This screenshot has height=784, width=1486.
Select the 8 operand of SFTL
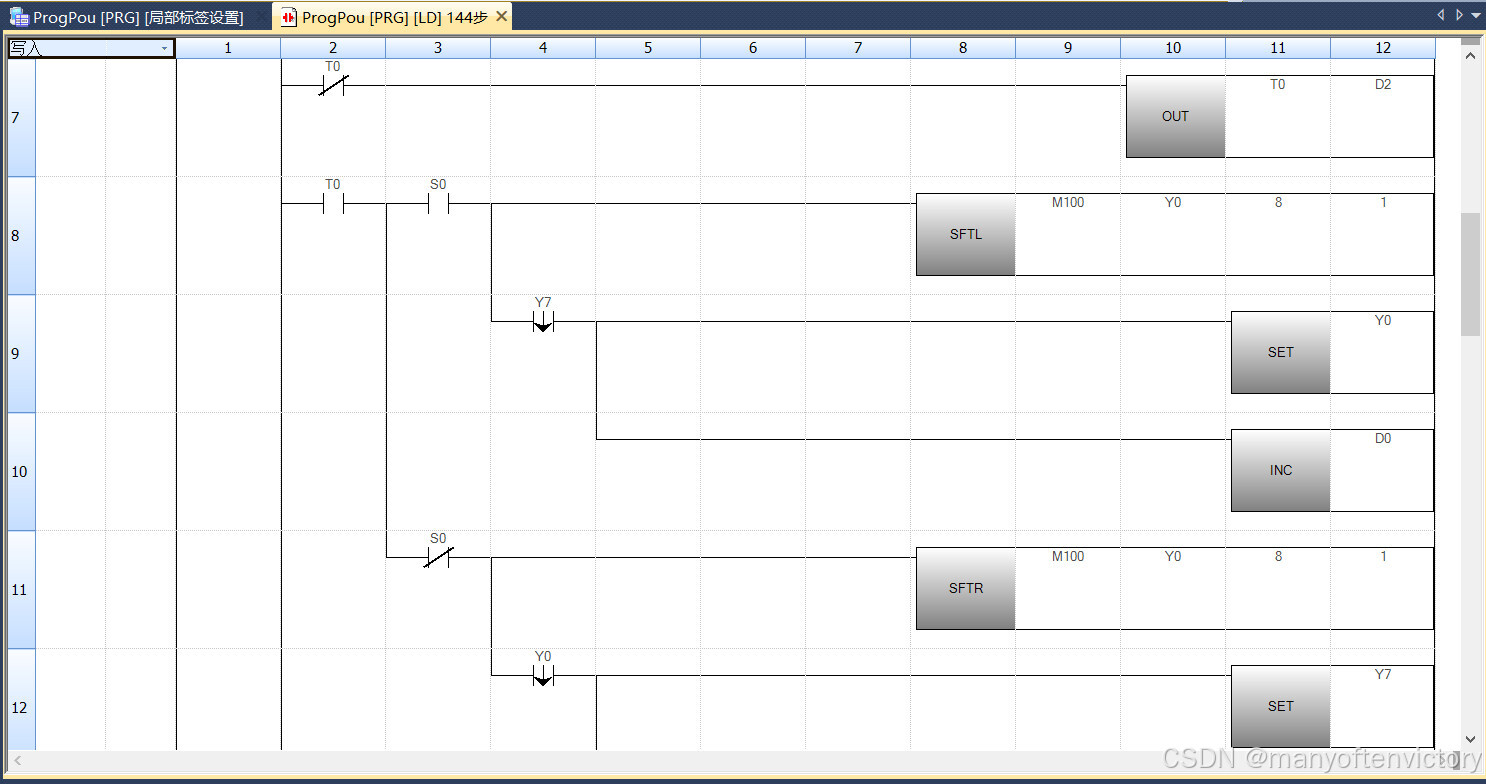1278,203
